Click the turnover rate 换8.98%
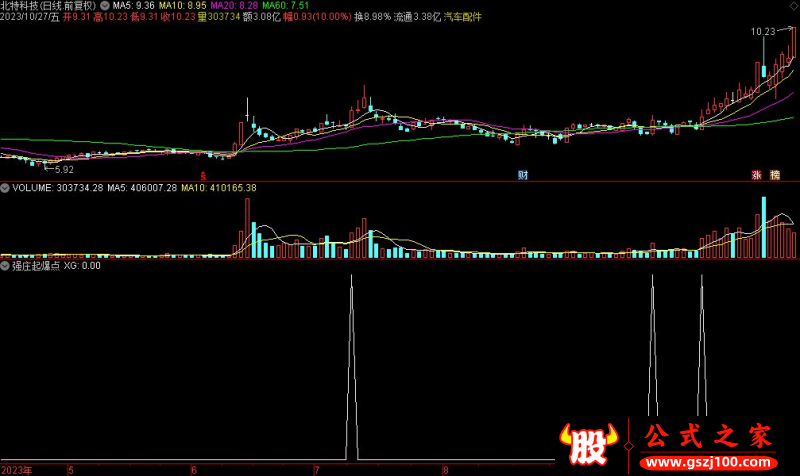Screen dimensions: 800x476 point(372,17)
